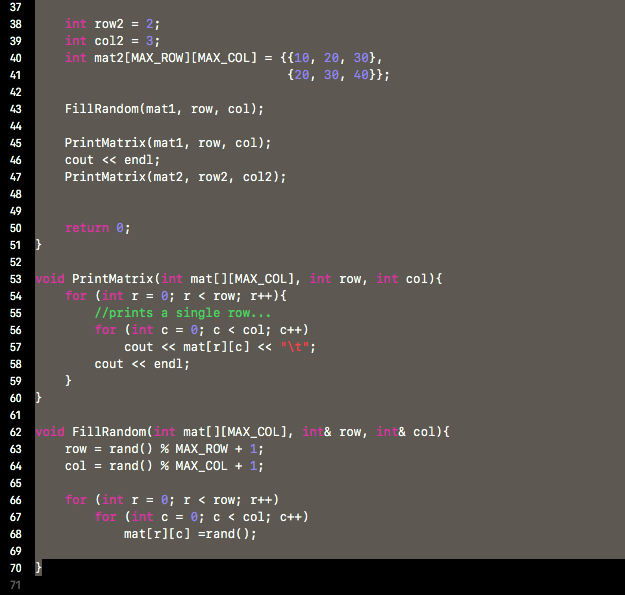The image size is (625, 595).
Task: Click line number 70 in the gutter
Action: click(16, 568)
